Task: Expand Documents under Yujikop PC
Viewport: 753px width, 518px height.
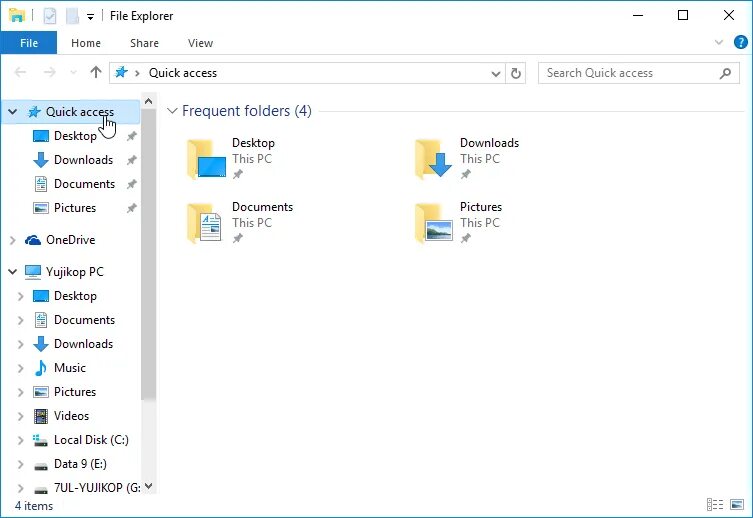Action: tap(21, 320)
